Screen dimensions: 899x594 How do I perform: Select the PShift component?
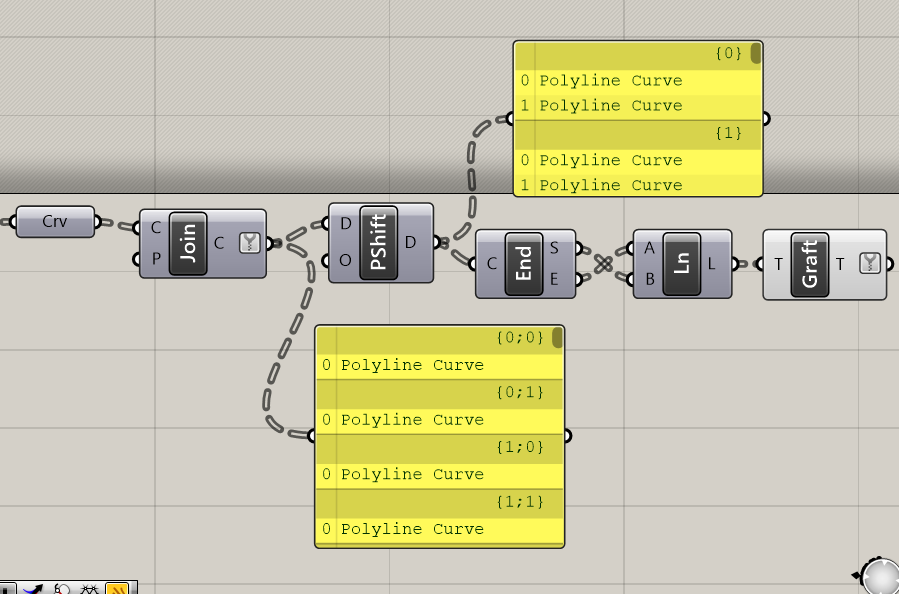click(378, 242)
